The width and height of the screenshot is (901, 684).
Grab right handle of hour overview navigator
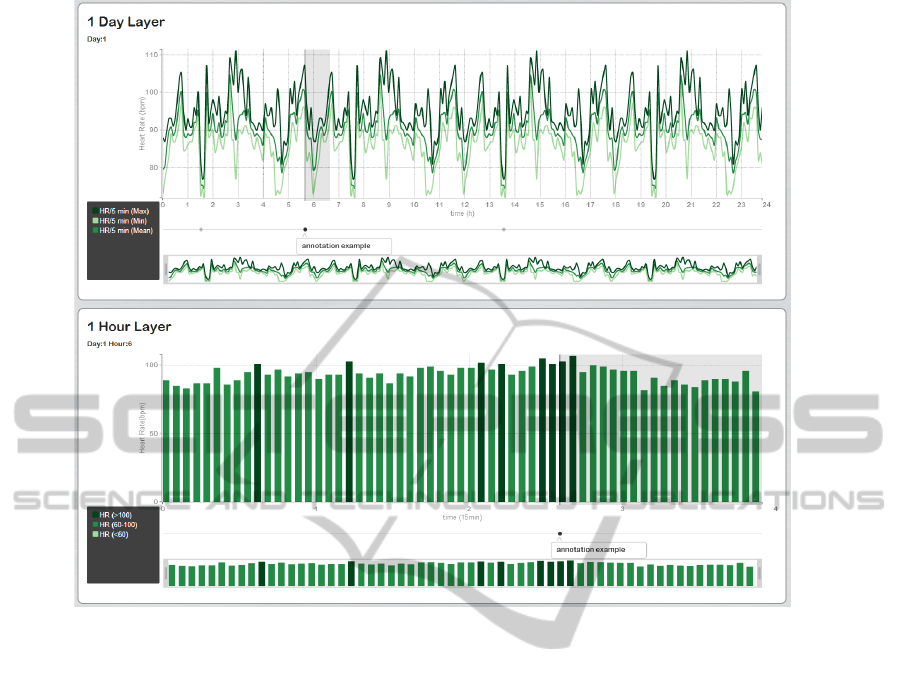click(x=759, y=573)
